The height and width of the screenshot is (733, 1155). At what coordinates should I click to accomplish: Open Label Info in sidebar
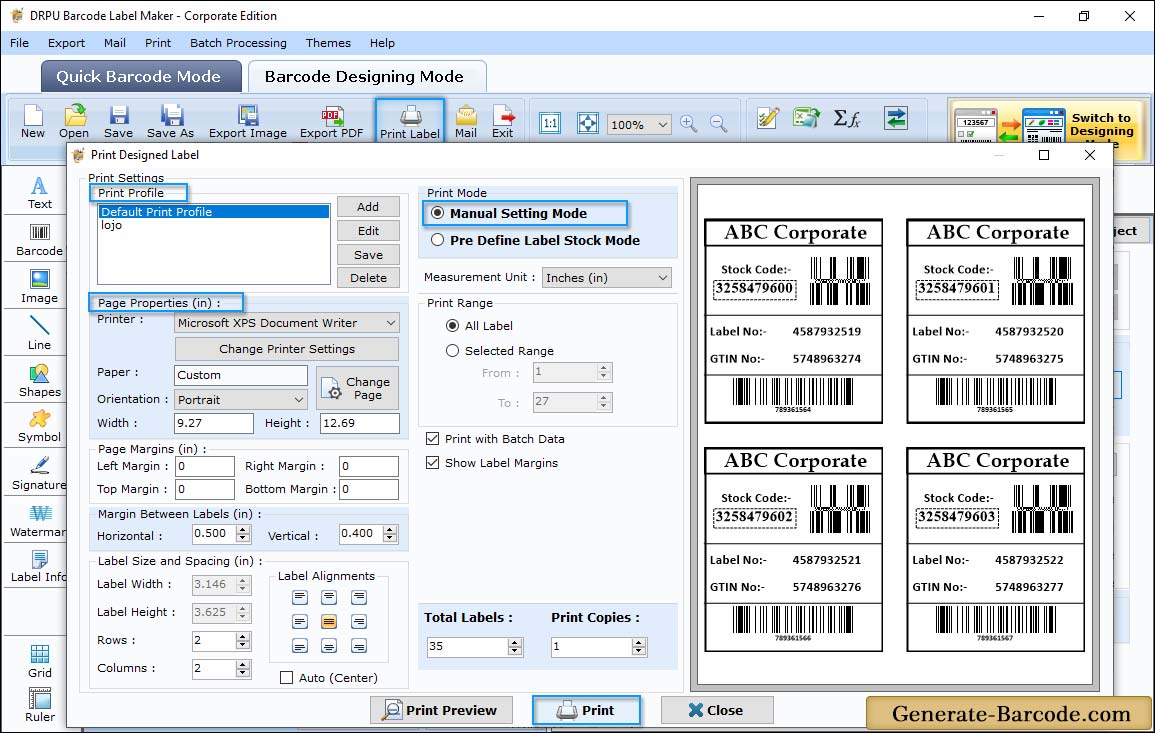pos(40,567)
